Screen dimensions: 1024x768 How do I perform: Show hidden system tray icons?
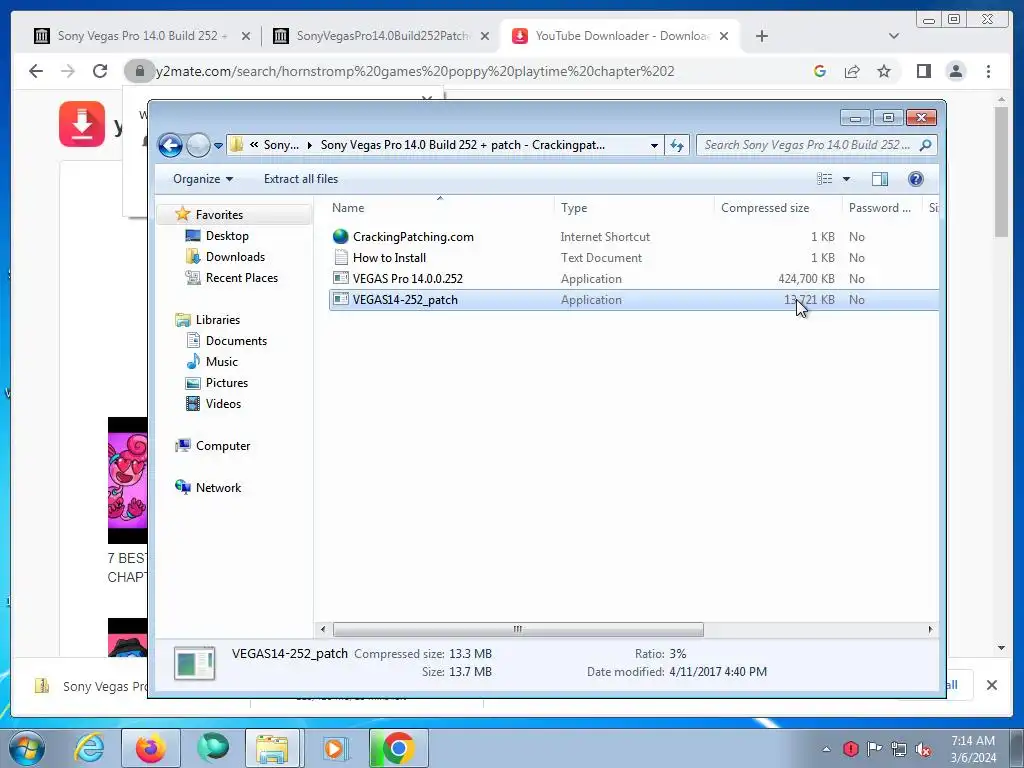click(826, 749)
